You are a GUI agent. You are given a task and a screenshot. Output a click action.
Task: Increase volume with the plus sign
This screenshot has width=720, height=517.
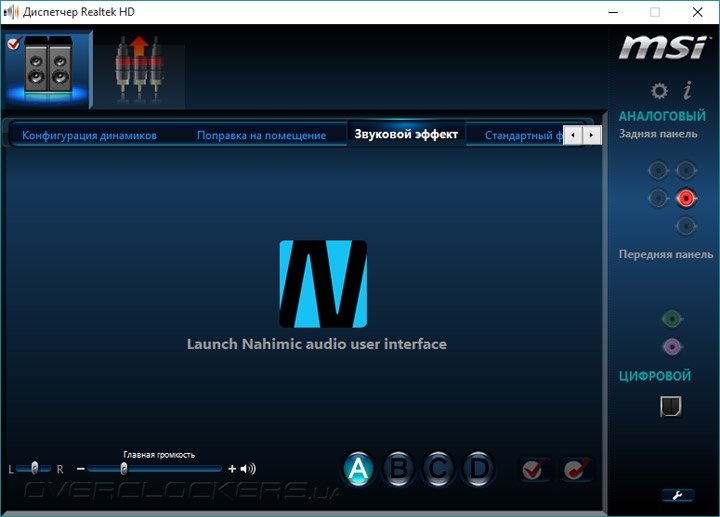232,469
